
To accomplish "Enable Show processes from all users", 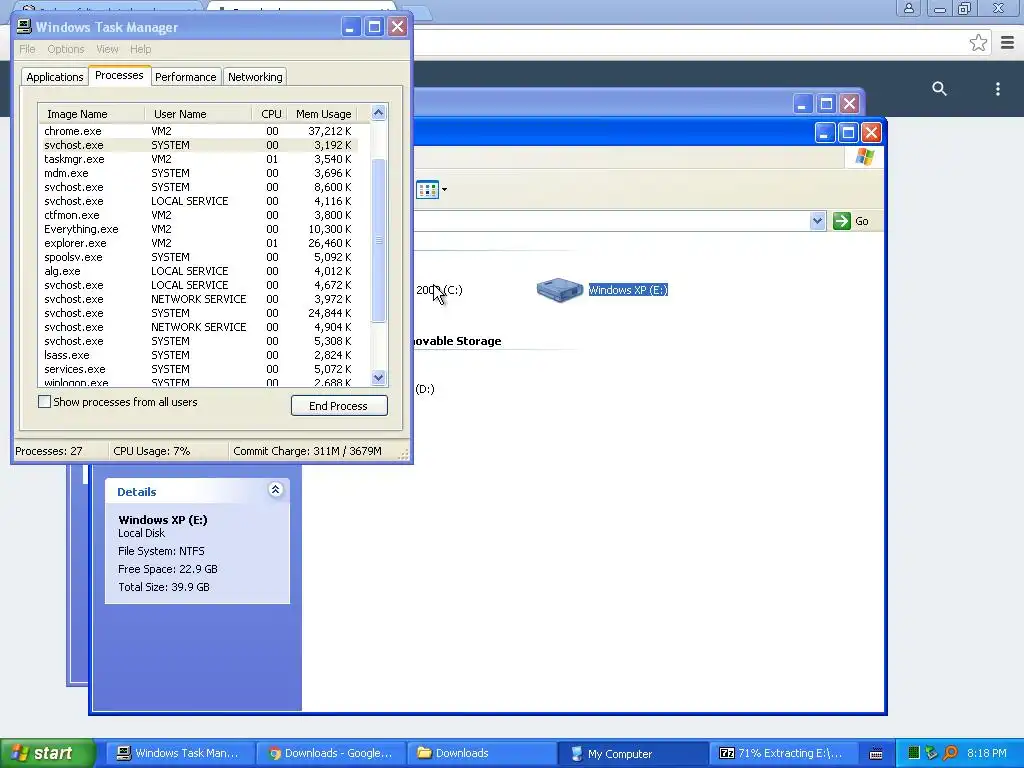I will [x=44, y=402].
